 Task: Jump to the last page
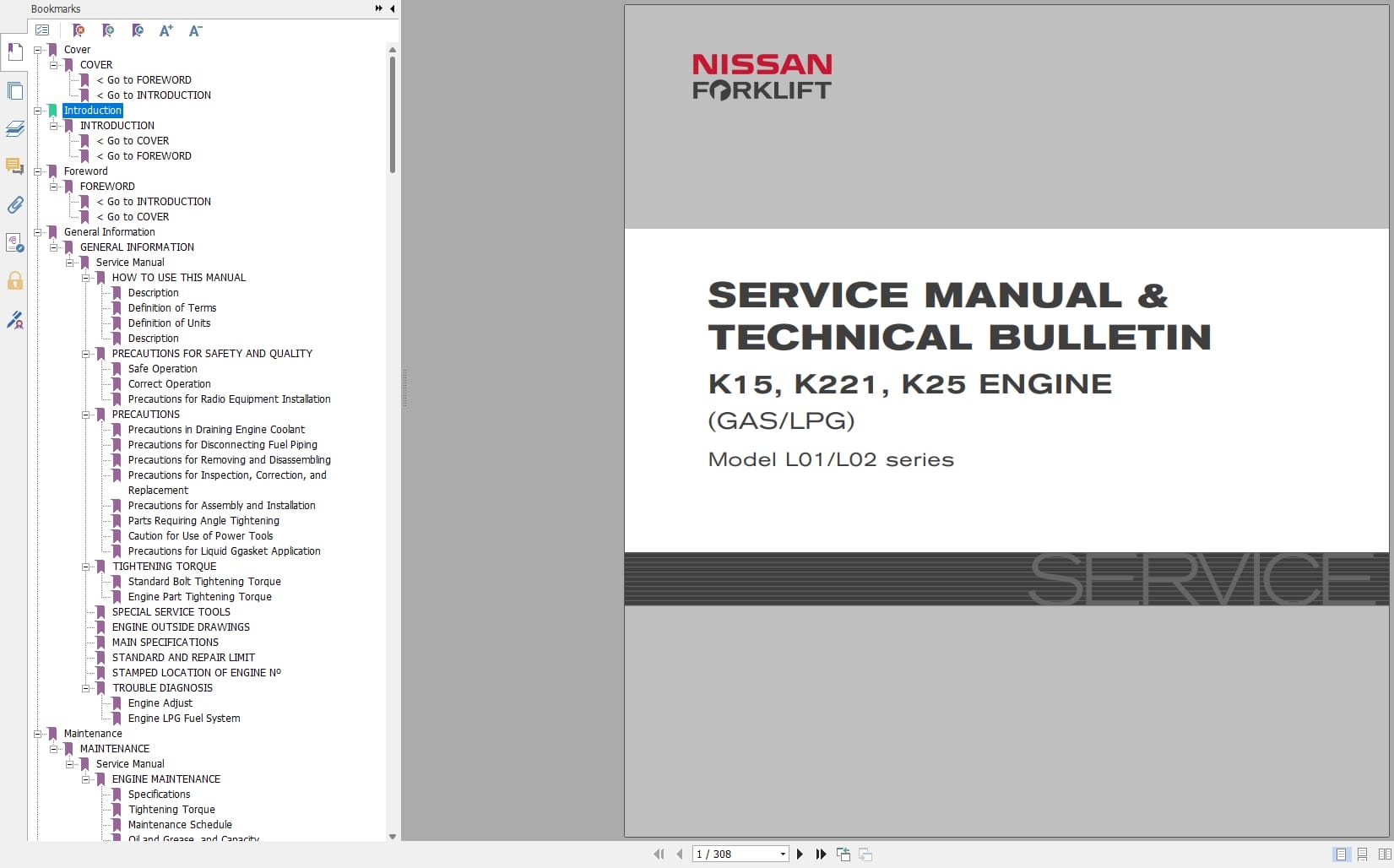pos(821,854)
